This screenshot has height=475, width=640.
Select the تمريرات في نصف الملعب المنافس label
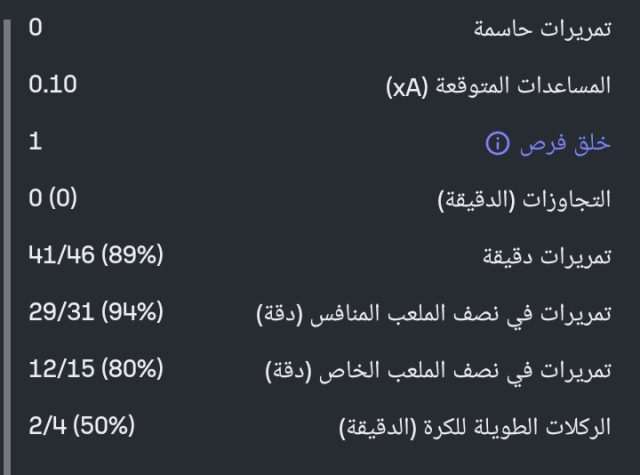434,315
